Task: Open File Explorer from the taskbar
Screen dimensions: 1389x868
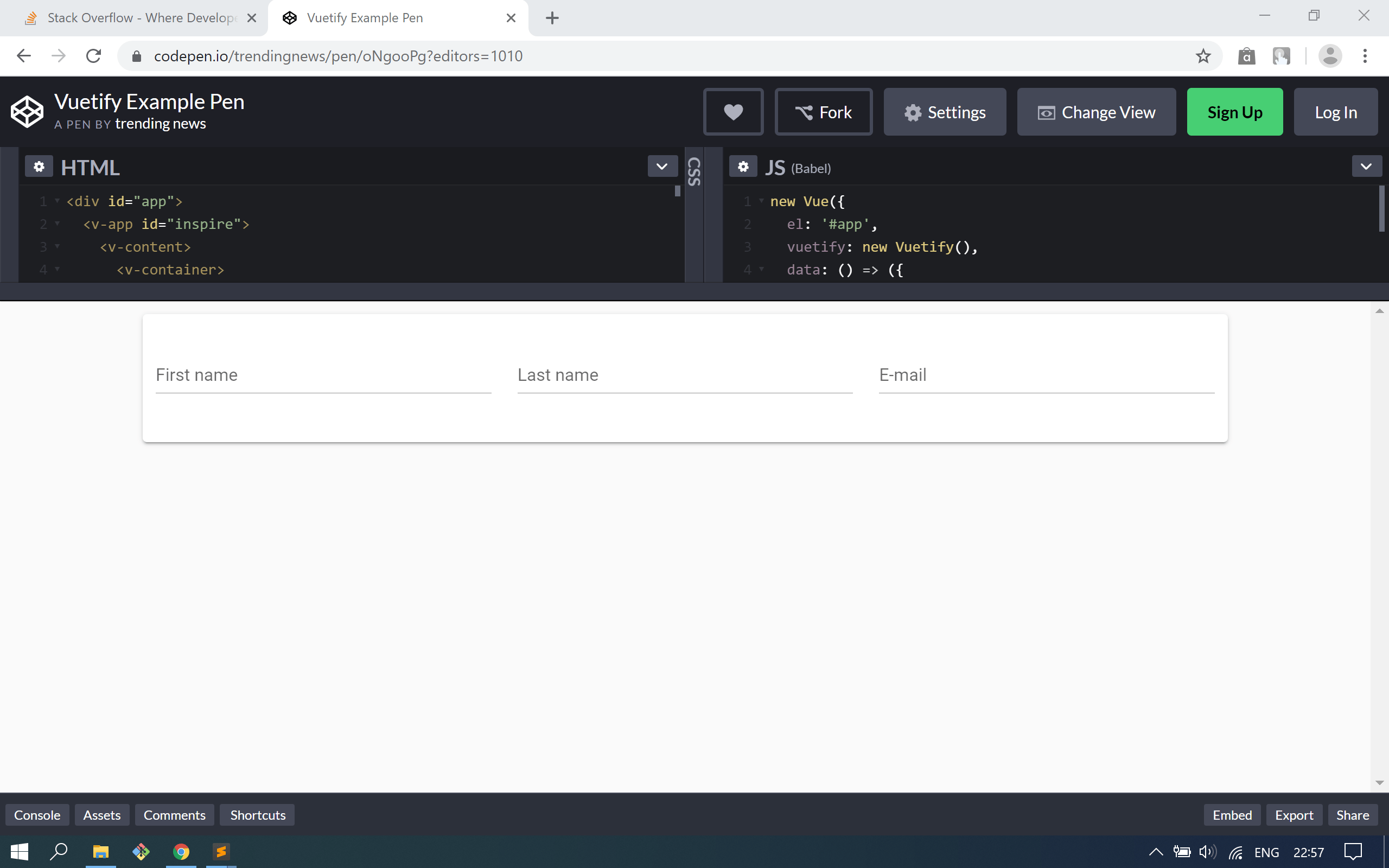Action: (101, 851)
